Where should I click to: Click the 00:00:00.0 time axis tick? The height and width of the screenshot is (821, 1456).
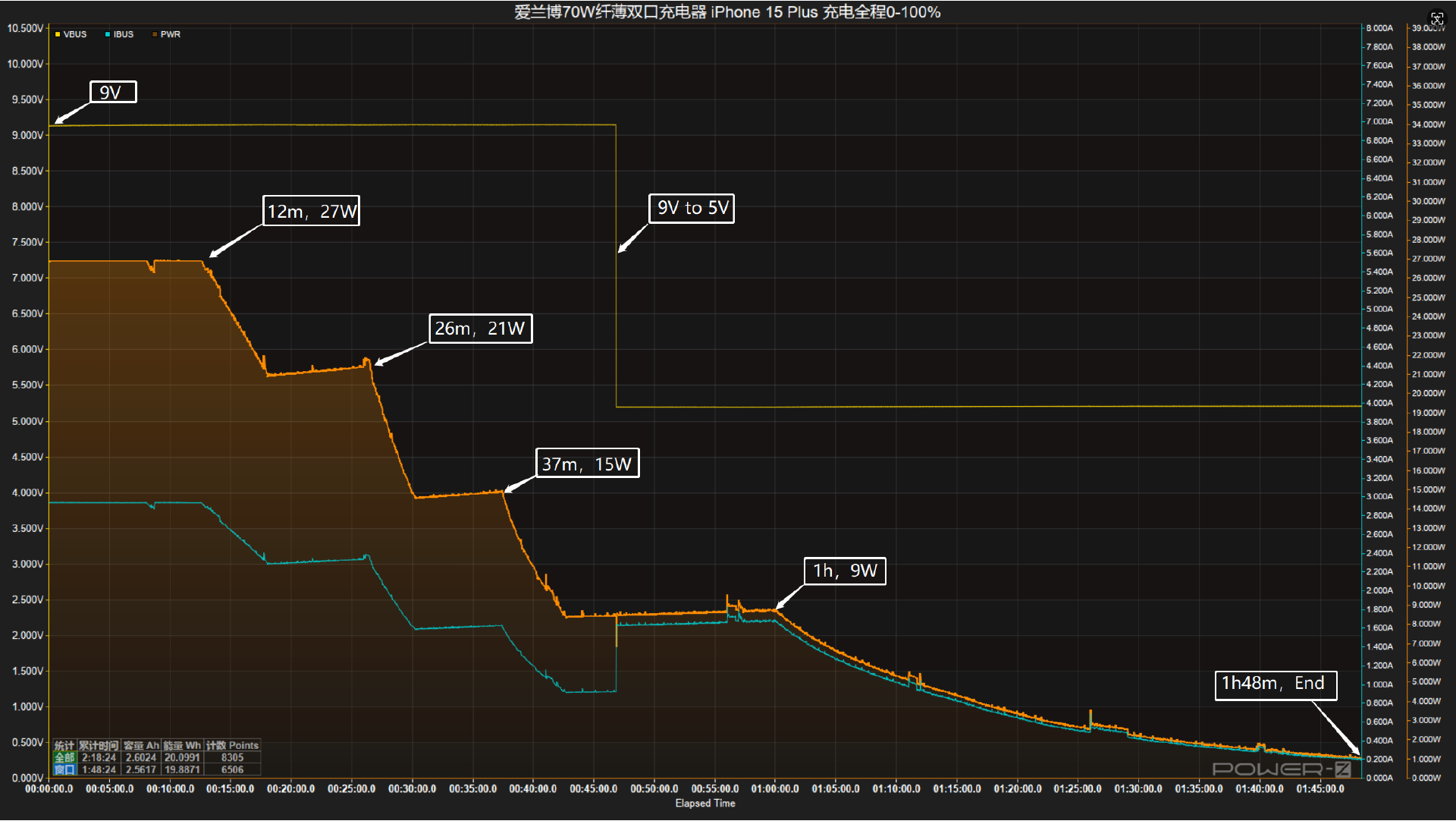(x=49, y=789)
